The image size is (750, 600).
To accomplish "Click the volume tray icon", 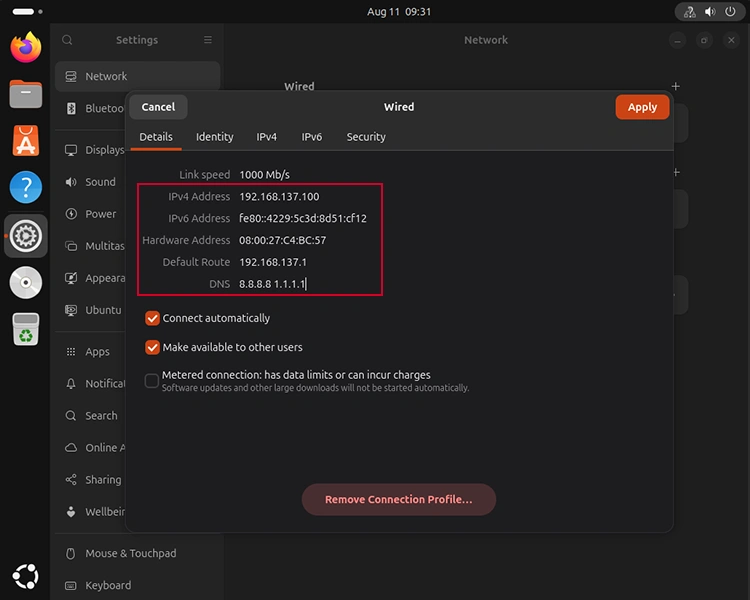I will [x=710, y=11].
